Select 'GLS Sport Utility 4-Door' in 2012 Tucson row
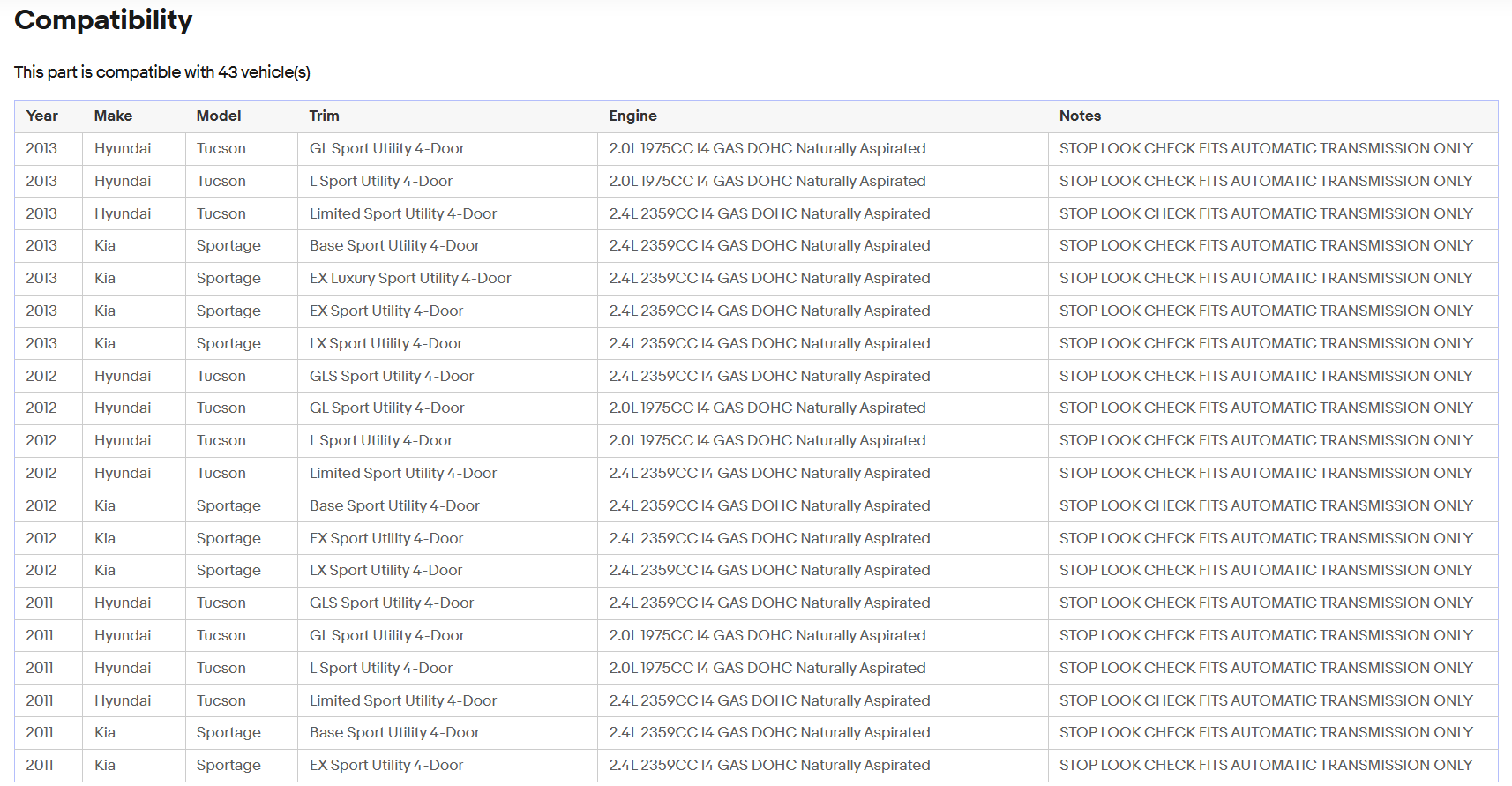 click(x=392, y=376)
